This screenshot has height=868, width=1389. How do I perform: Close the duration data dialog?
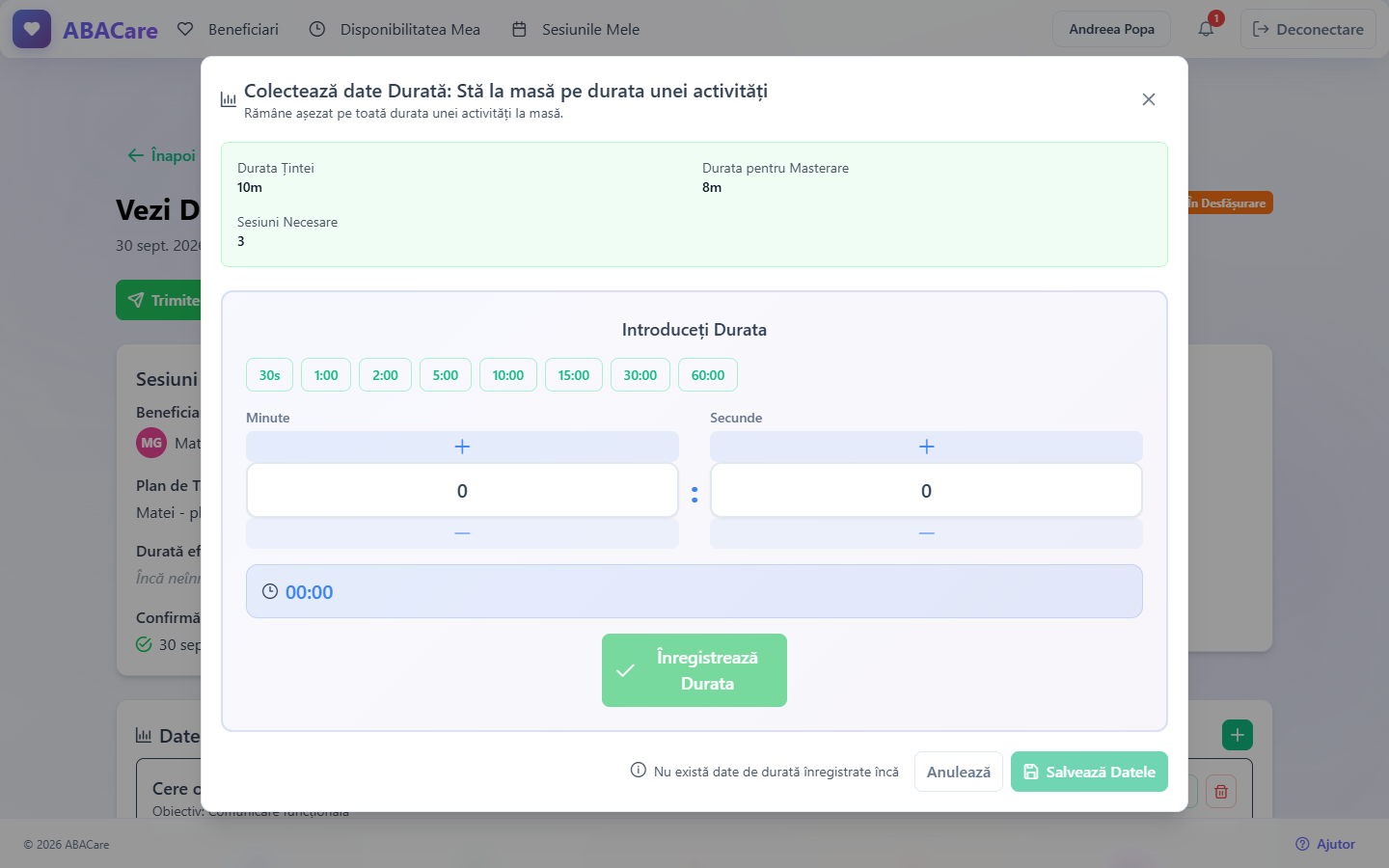[x=1148, y=99]
